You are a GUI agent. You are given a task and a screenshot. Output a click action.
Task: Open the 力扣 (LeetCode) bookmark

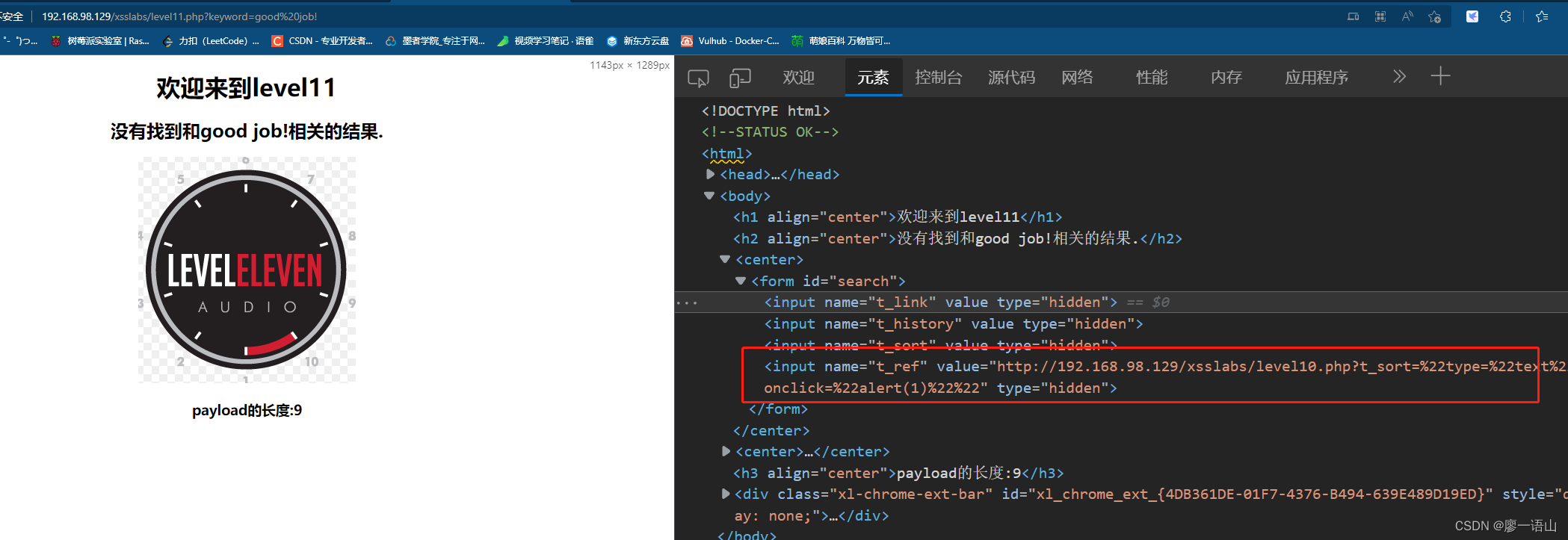211,41
